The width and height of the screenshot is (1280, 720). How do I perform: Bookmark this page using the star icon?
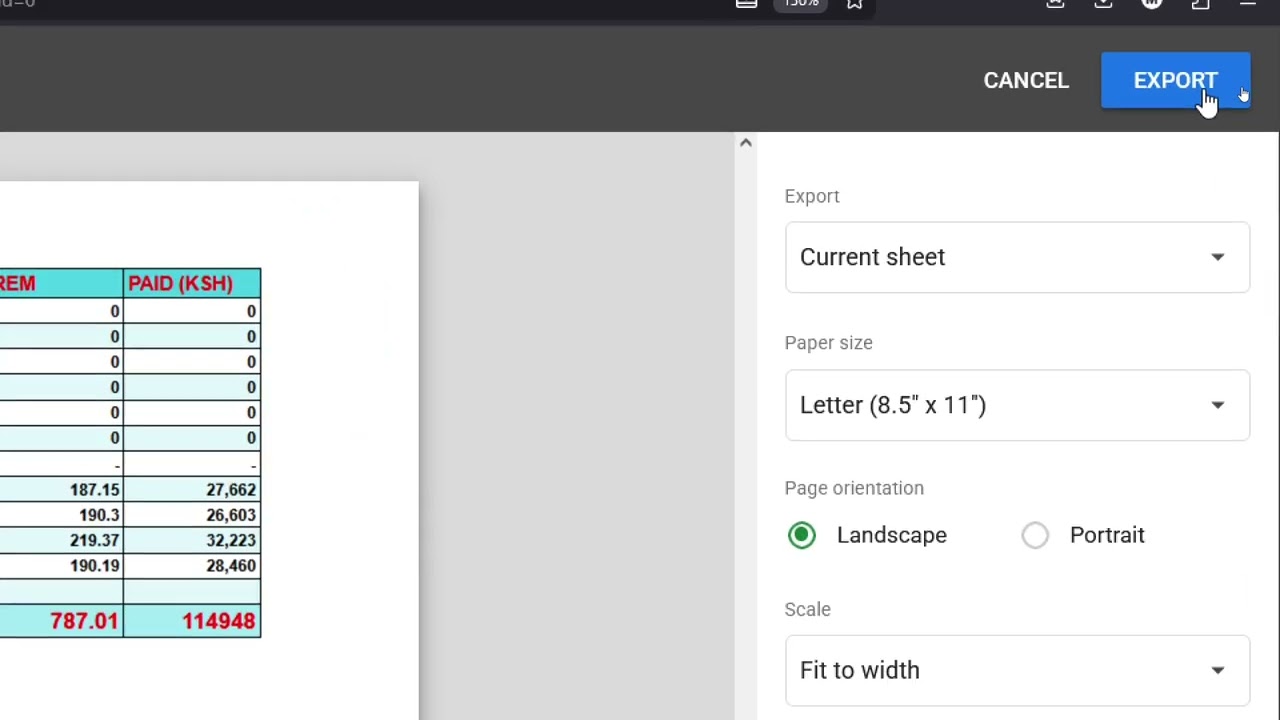[854, 5]
